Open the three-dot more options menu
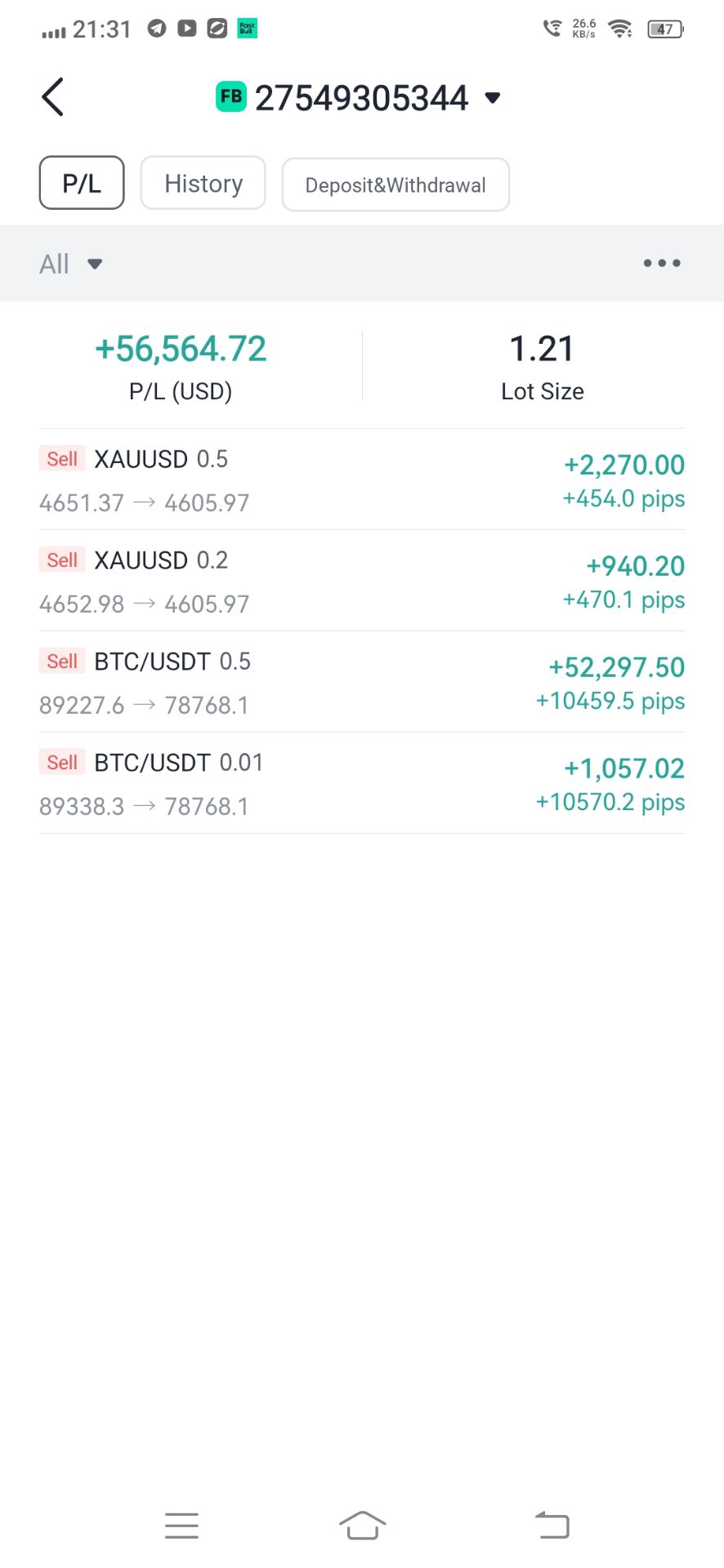The image size is (724, 1568). (661, 263)
